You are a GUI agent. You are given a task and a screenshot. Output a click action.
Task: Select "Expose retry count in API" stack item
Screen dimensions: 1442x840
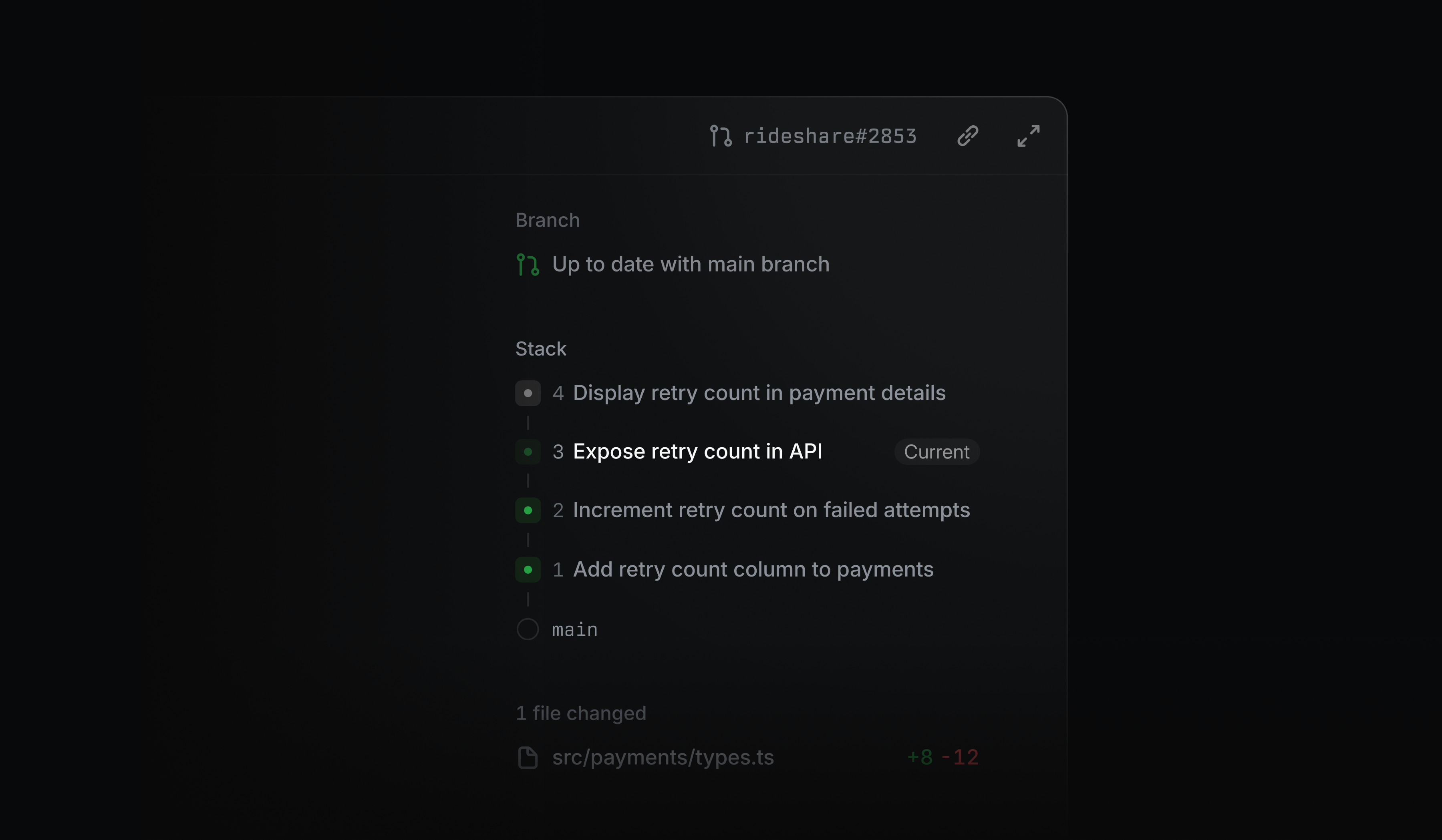click(x=697, y=452)
